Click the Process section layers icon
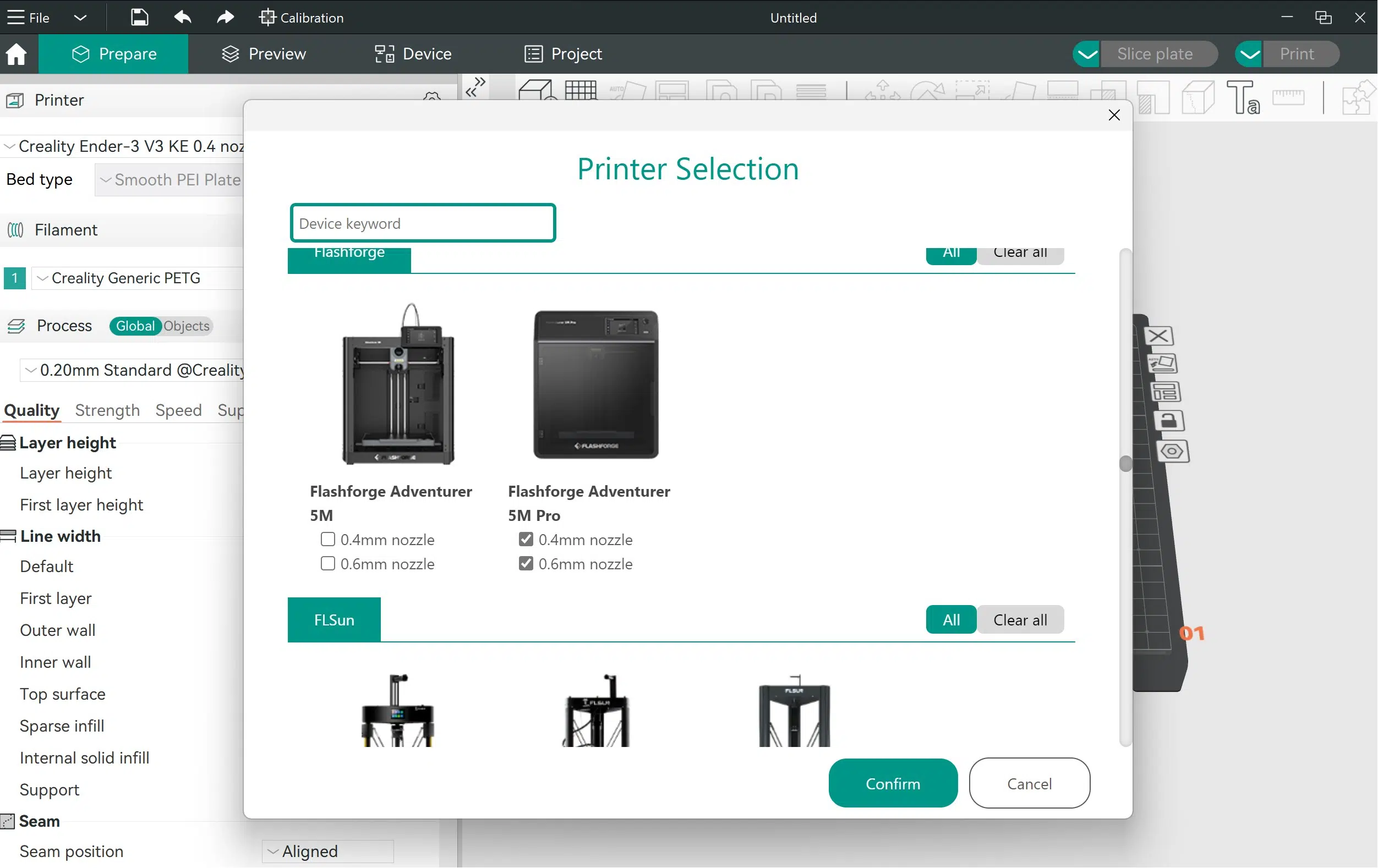 pos(16,326)
